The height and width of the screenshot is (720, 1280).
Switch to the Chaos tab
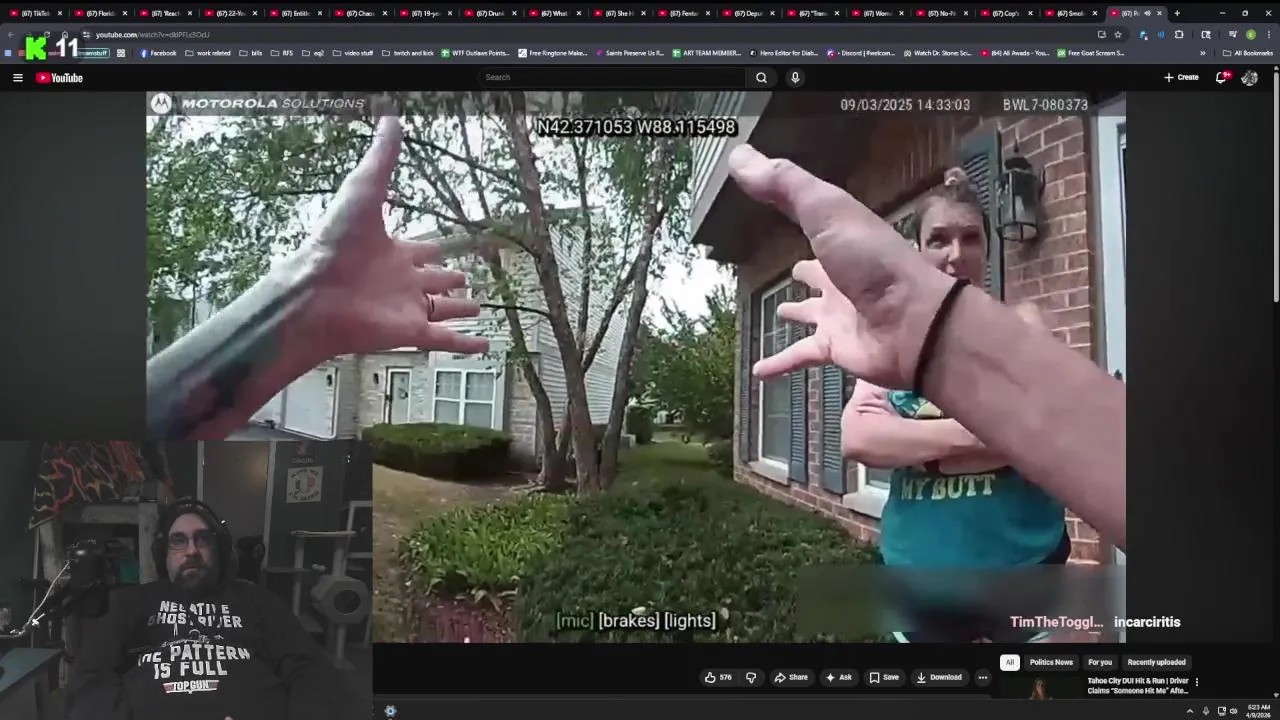tap(359, 13)
